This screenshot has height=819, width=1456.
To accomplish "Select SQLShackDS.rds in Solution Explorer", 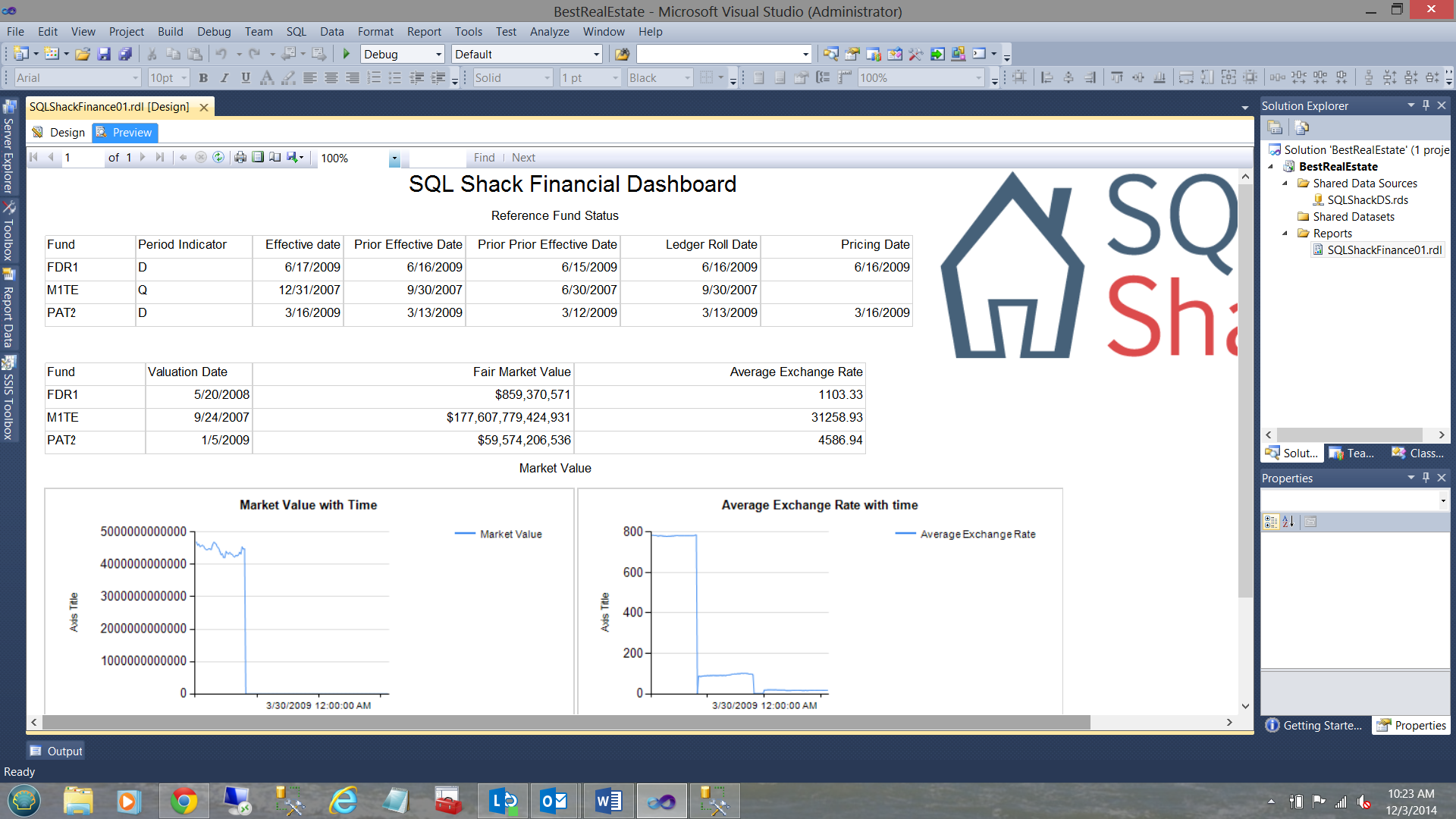I will pyautogui.click(x=1367, y=200).
